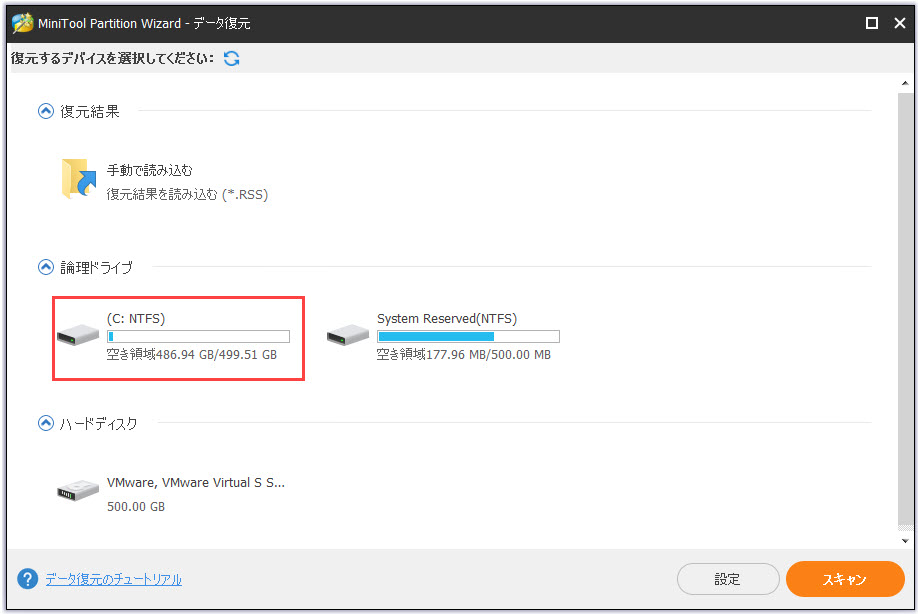Collapse the 復元結果 section
Screen dimensions: 918x614
[x=46, y=111]
